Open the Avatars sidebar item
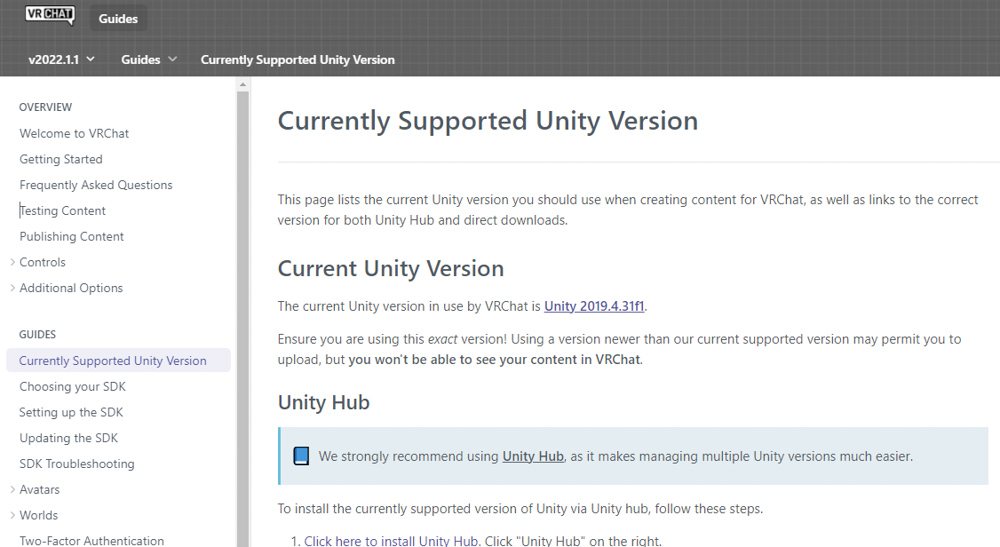Viewport: 1000px width, 547px height. (40, 489)
